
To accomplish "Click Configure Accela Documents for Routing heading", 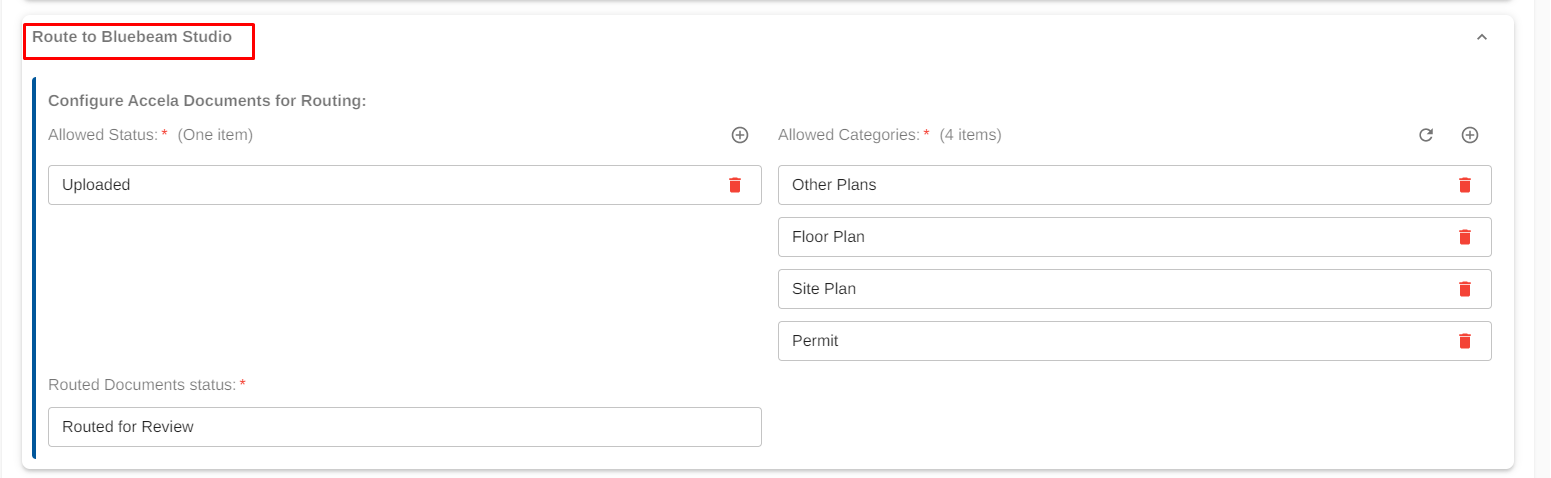I will 207,101.
